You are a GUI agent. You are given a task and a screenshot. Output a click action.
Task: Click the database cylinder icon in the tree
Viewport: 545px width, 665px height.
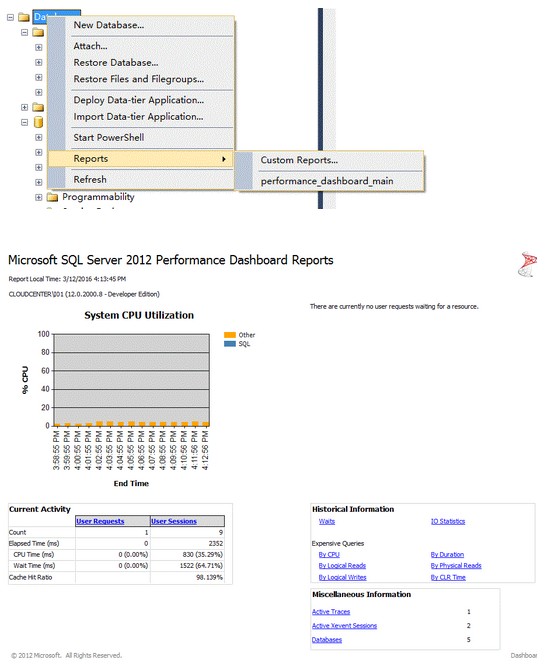click(x=38, y=122)
